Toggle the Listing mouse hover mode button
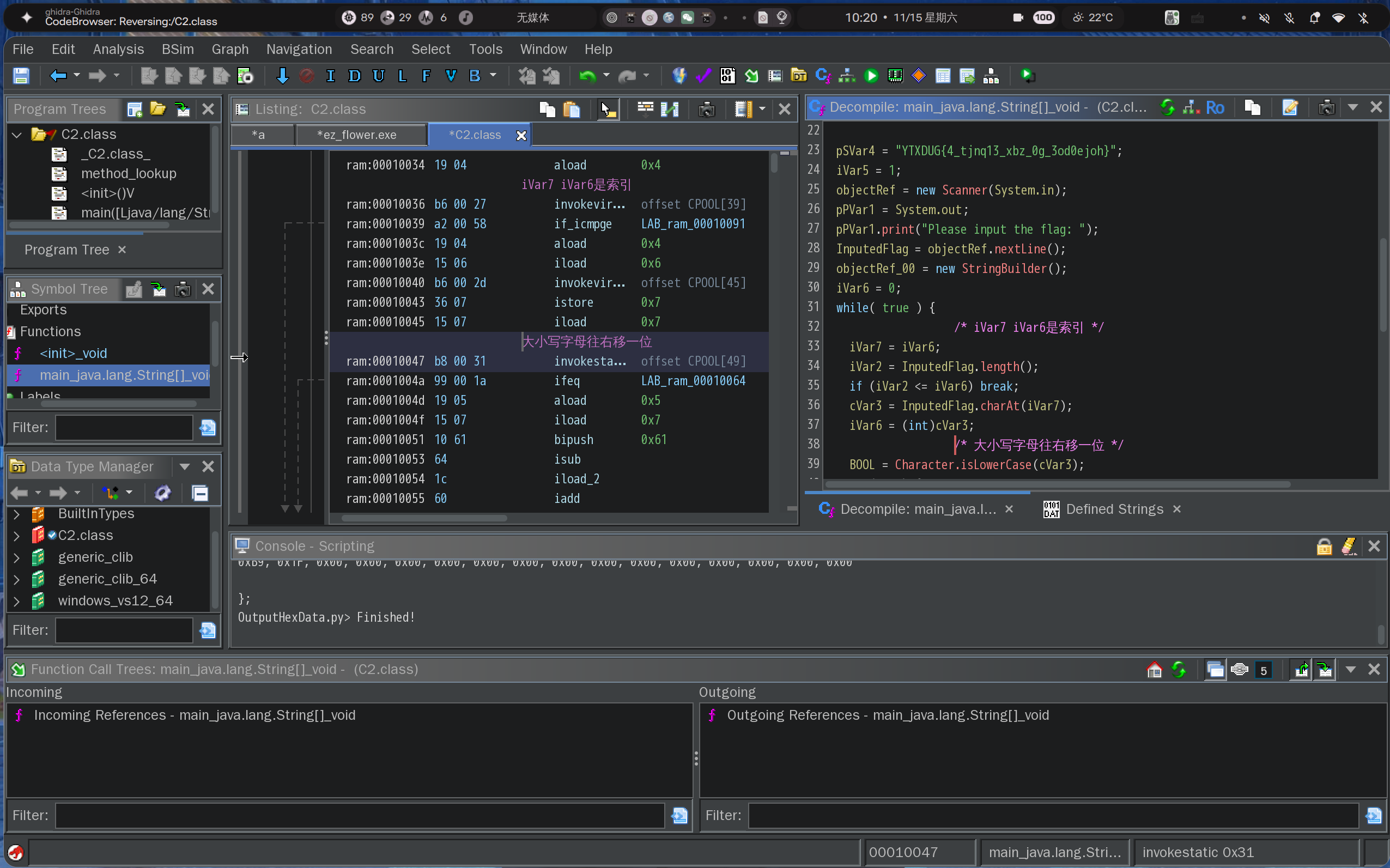This screenshot has width=1390, height=868. 607,109
